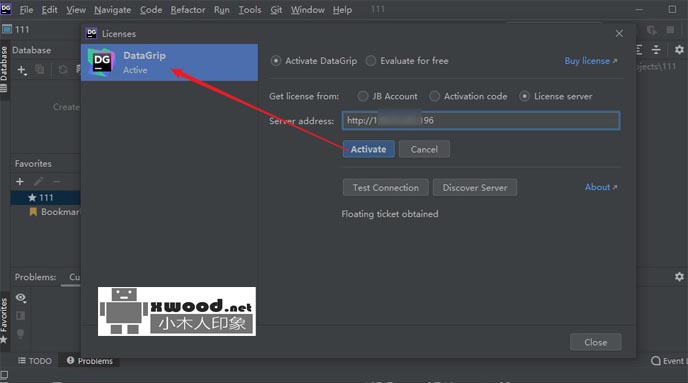
Task: Open the Refactor menu
Action: (187, 10)
